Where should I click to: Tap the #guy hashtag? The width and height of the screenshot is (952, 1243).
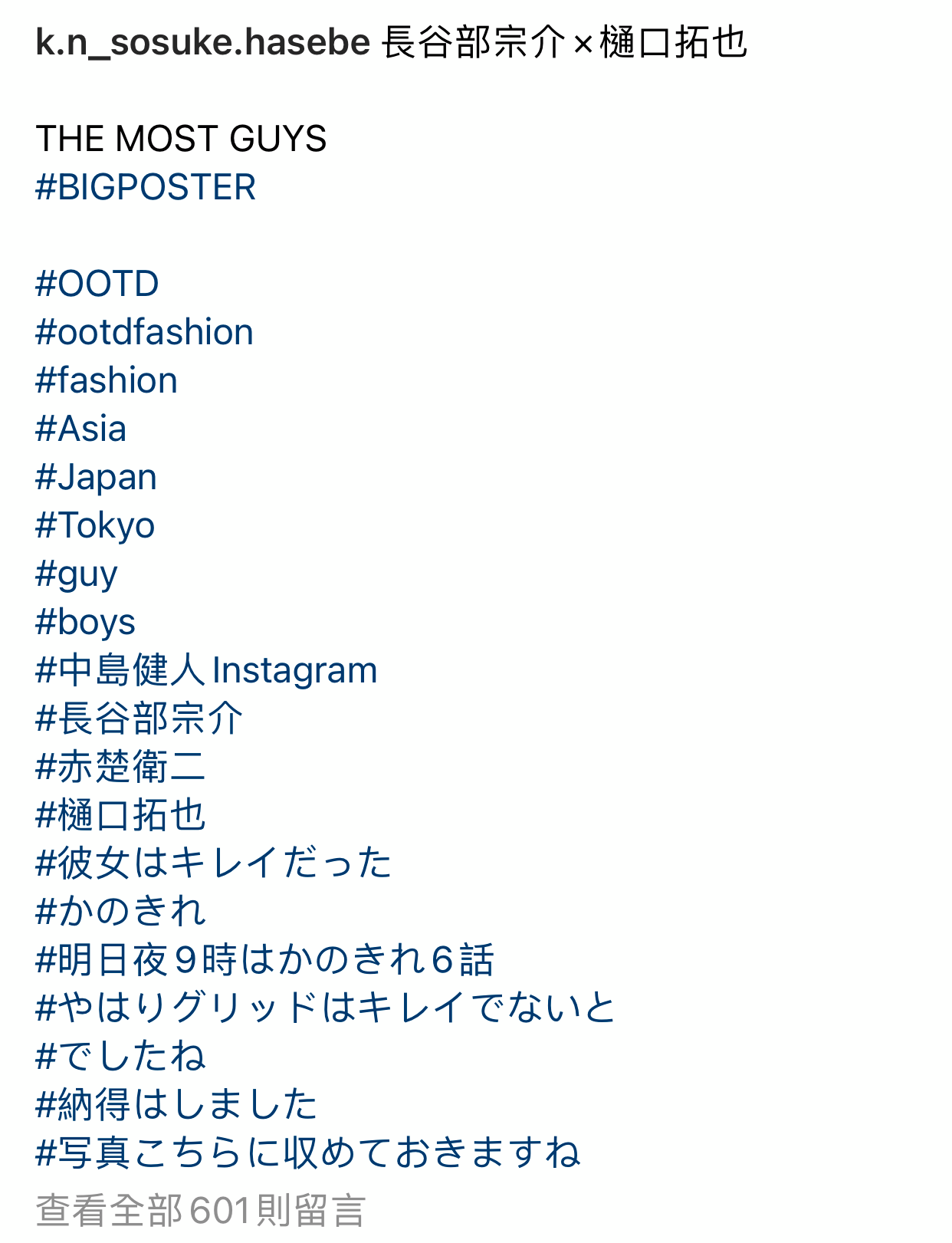pos(77,574)
